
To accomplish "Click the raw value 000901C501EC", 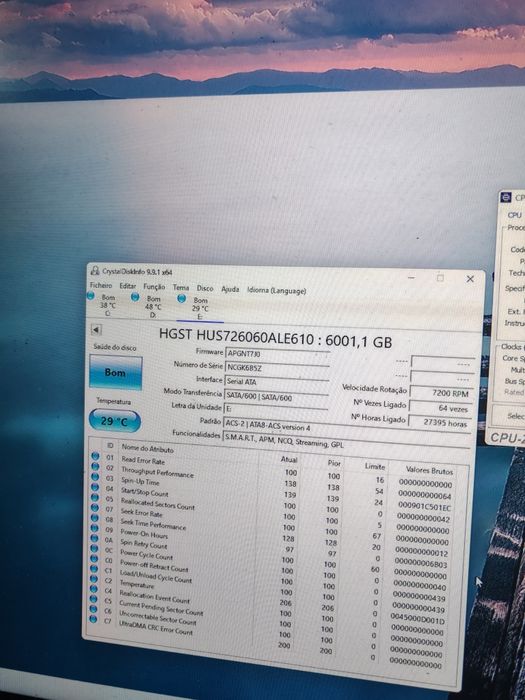I will click(424, 507).
